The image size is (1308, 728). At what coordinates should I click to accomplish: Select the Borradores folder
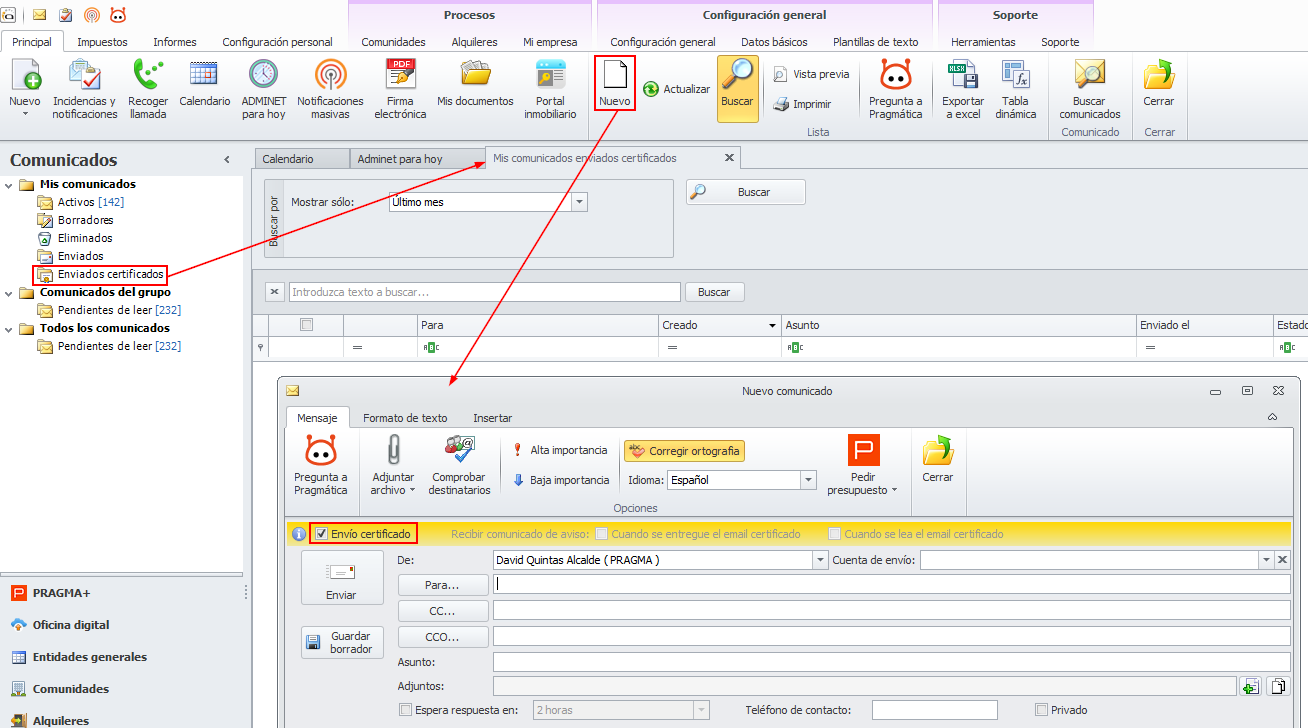click(86, 220)
